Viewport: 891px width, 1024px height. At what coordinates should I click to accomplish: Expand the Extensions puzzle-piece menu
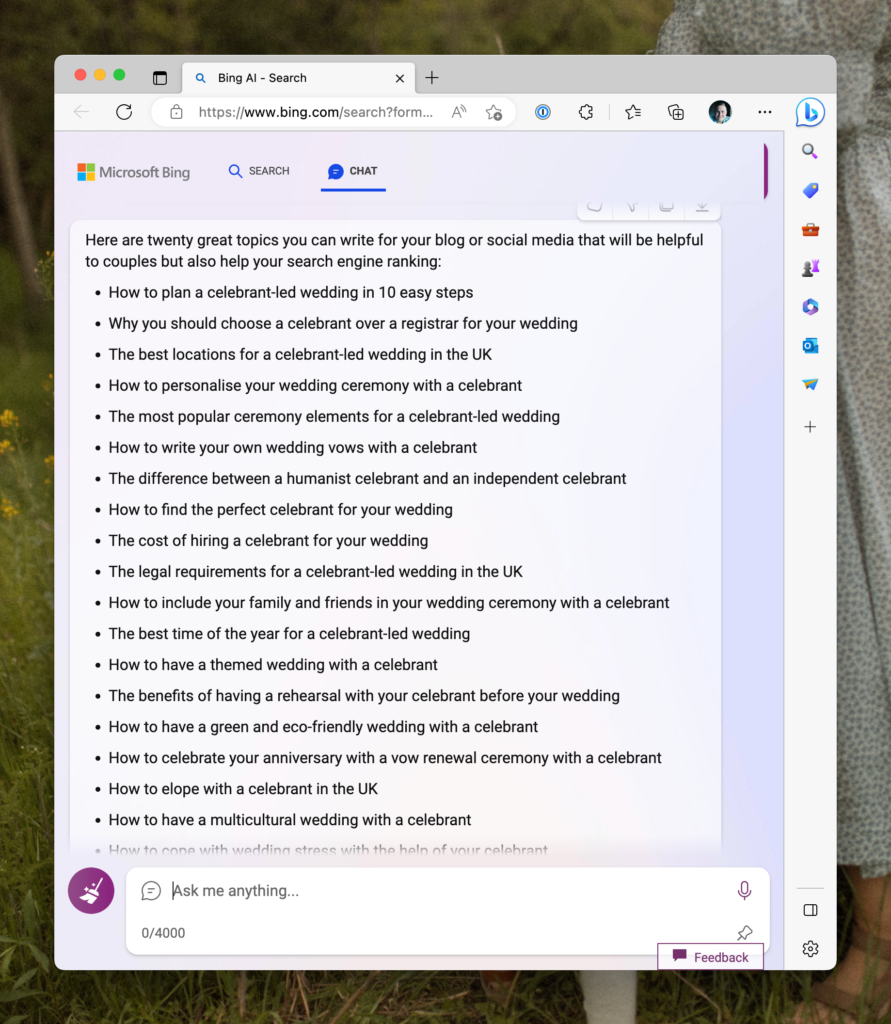point(586,112)
